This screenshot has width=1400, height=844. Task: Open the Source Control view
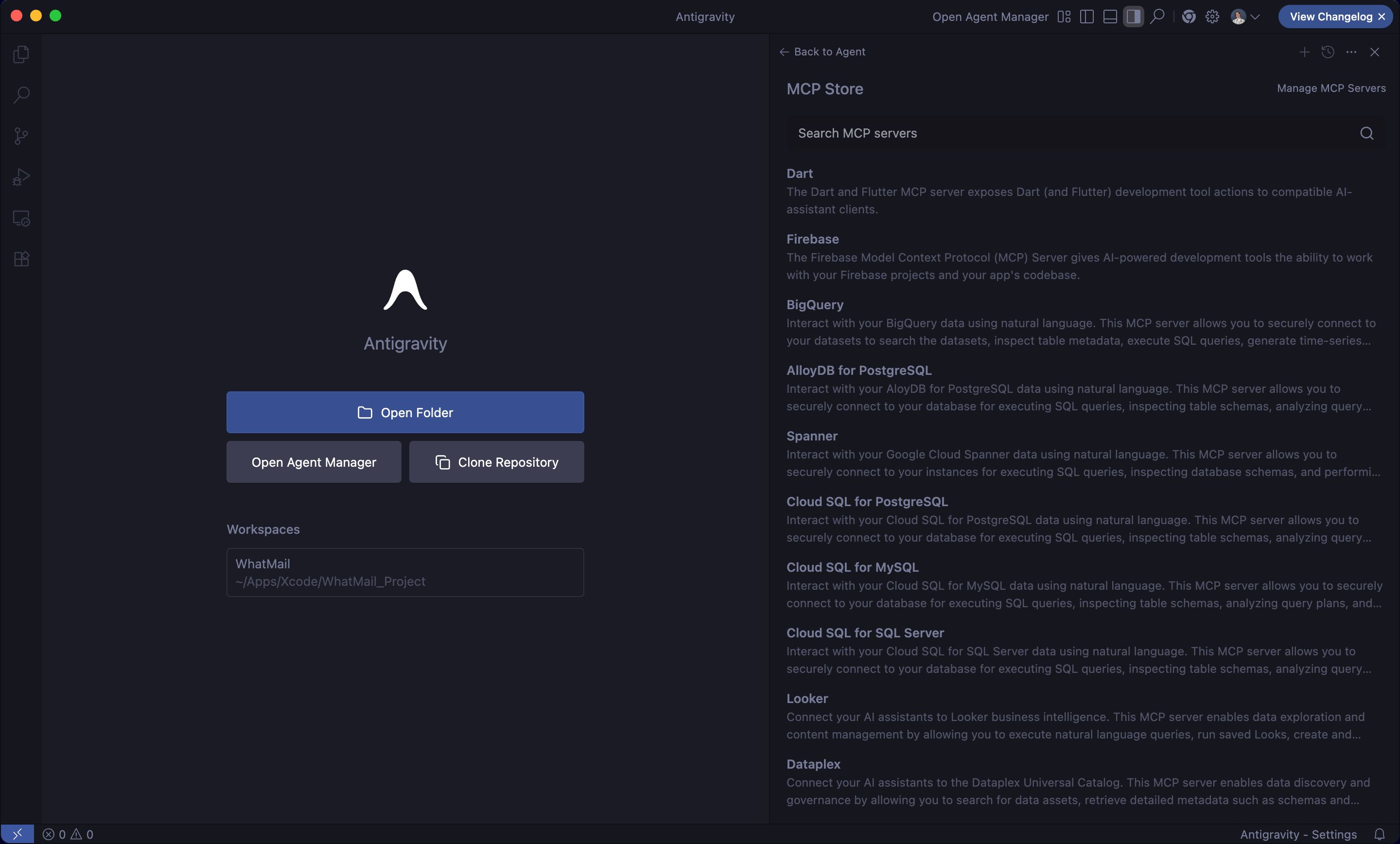pos(21,136)
